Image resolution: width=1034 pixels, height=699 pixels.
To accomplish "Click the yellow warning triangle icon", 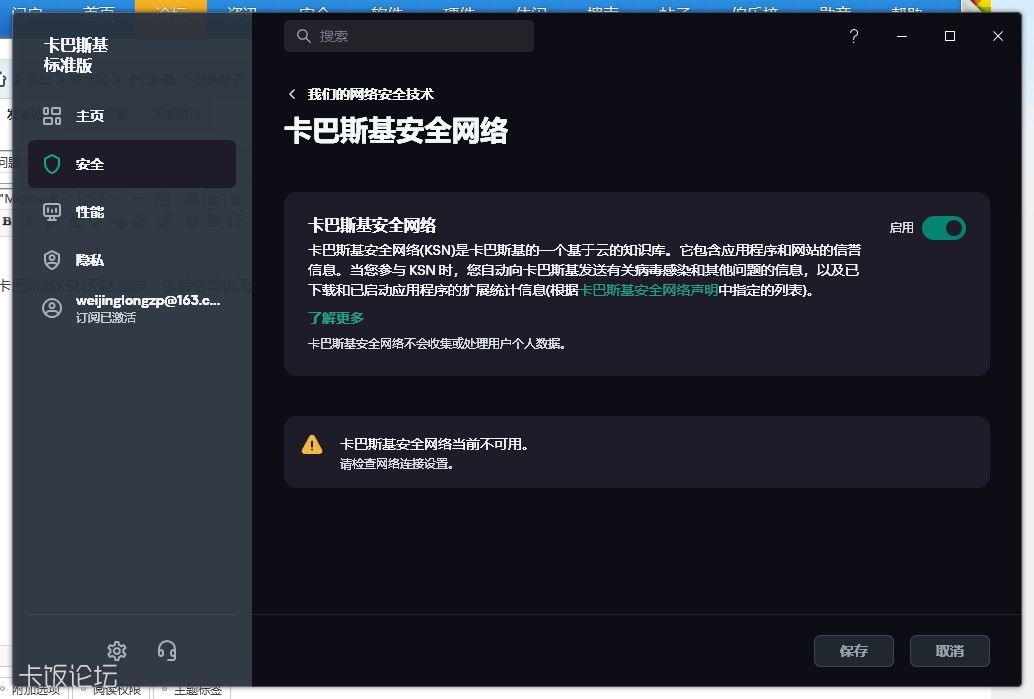I will [x=313, y=445].
